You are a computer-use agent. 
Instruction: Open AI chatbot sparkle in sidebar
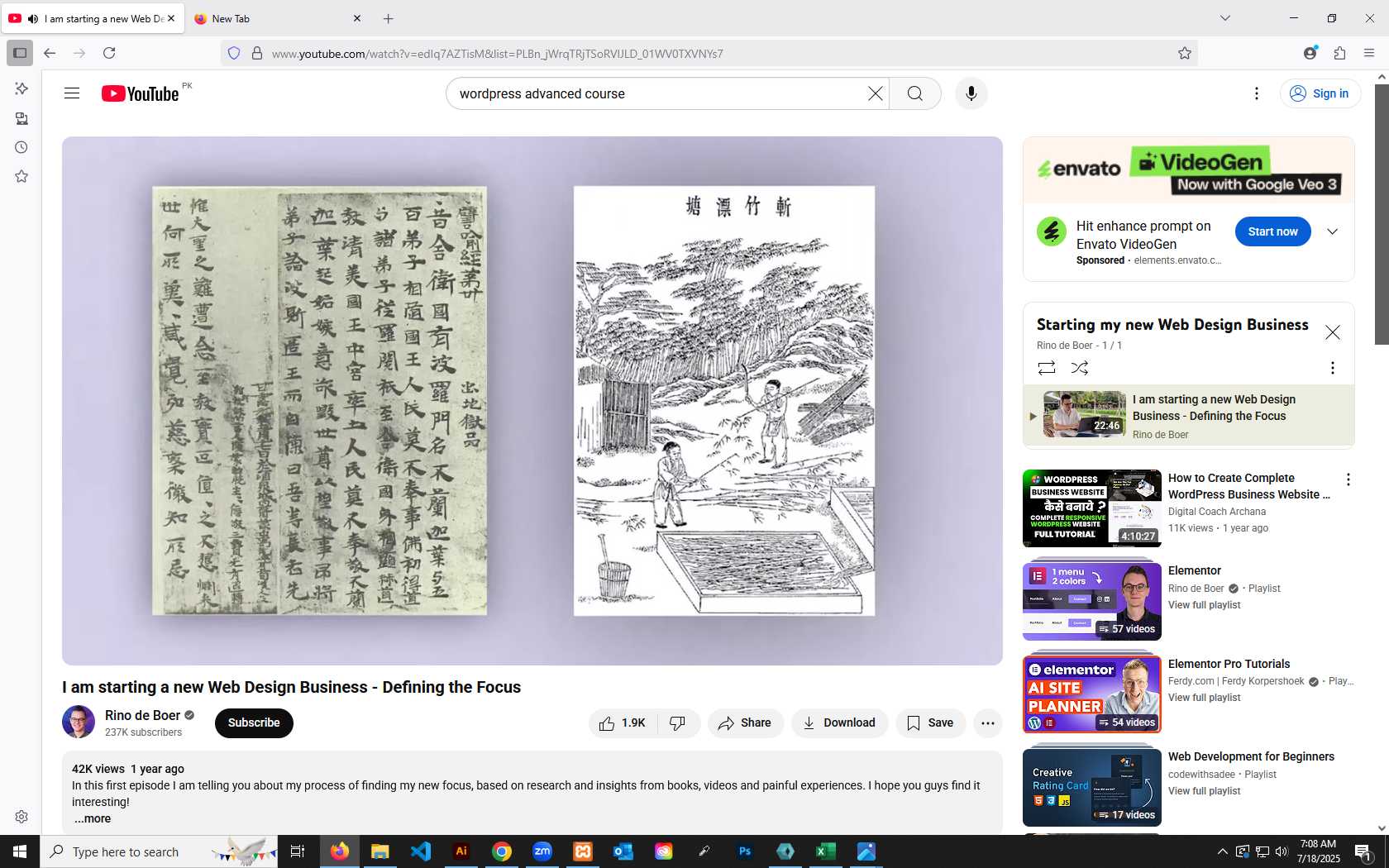pyautogui.click(x=21, y=88)
